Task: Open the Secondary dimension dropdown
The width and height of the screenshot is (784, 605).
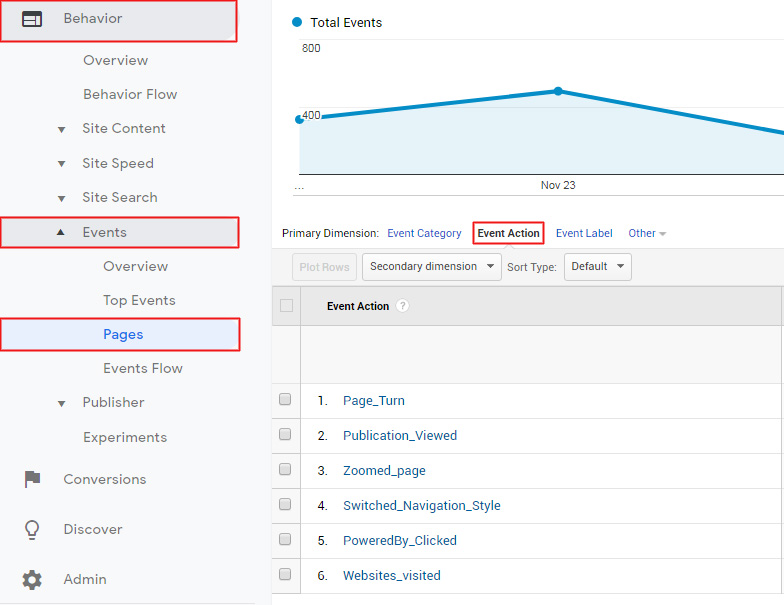Action: pos(431,267)
